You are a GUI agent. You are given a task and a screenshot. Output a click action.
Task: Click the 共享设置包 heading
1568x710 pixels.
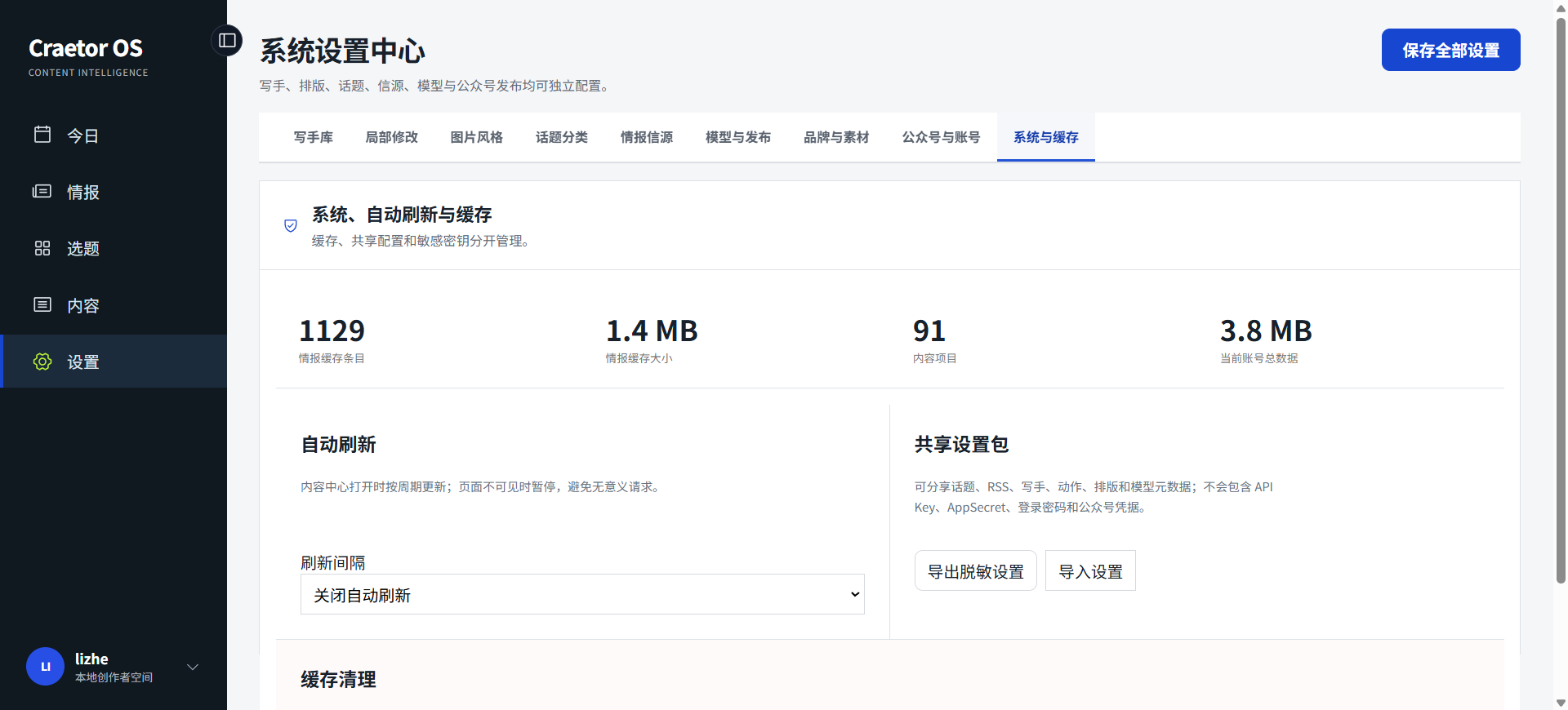click(961, 444)
